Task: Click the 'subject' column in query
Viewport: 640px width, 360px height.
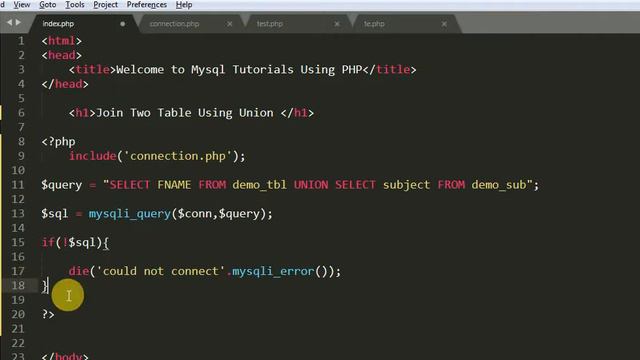Action: point(407,185)
